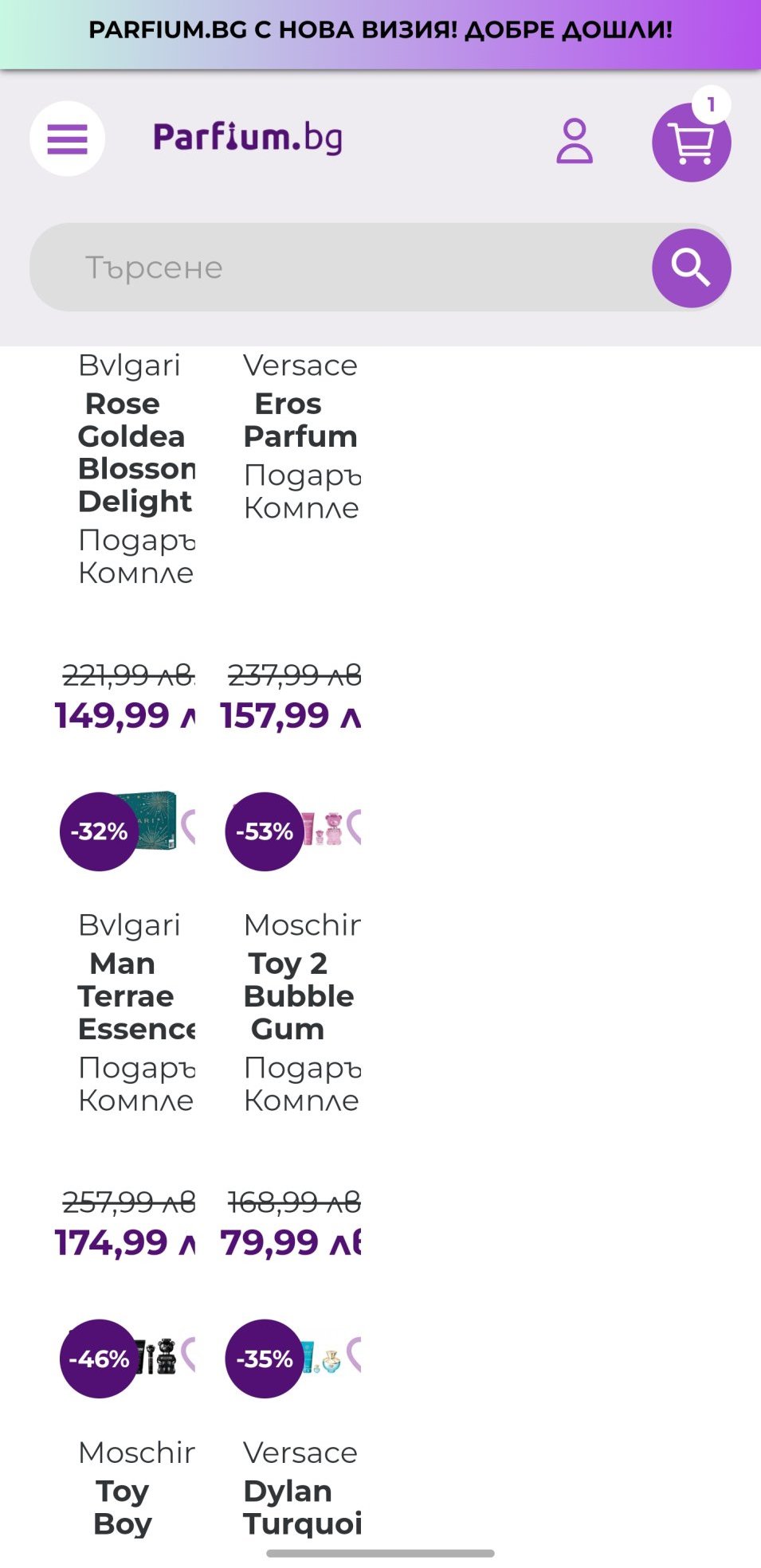Viewport: 761px width, 1568px height.
Task: Select the Bvlgari Man Terrae Essence product
Action: click(x=135, y=996)
